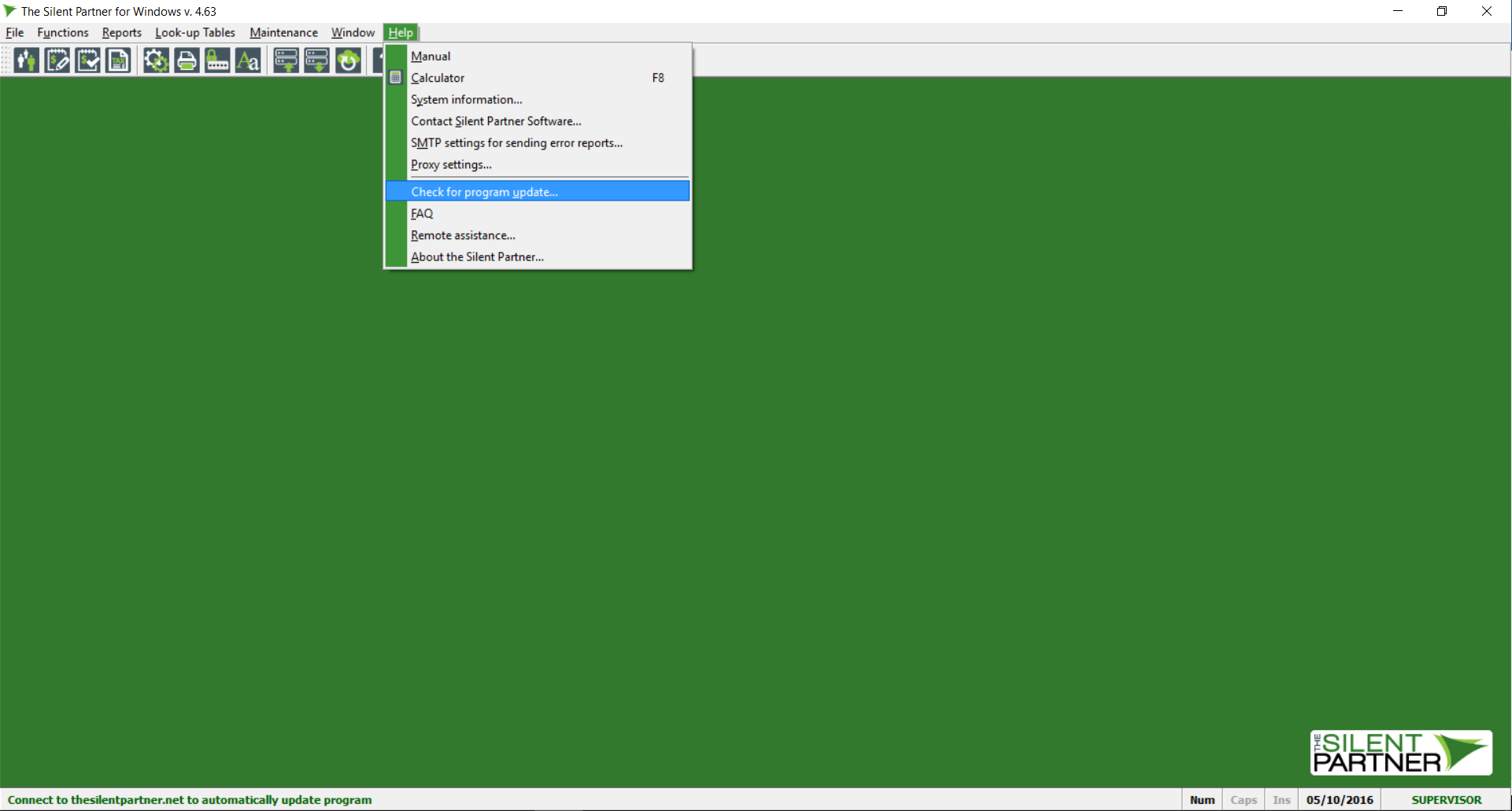Open the Reports menu

click(x=122, y=32)
